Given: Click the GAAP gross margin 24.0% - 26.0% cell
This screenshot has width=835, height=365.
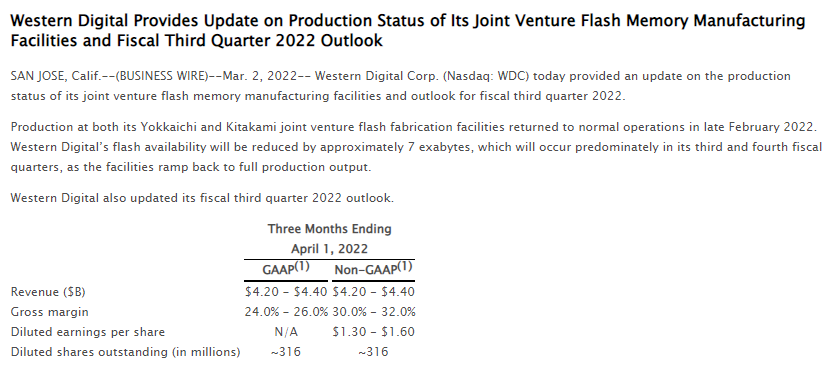Looking at the screenshot, I should click(286, 312).
